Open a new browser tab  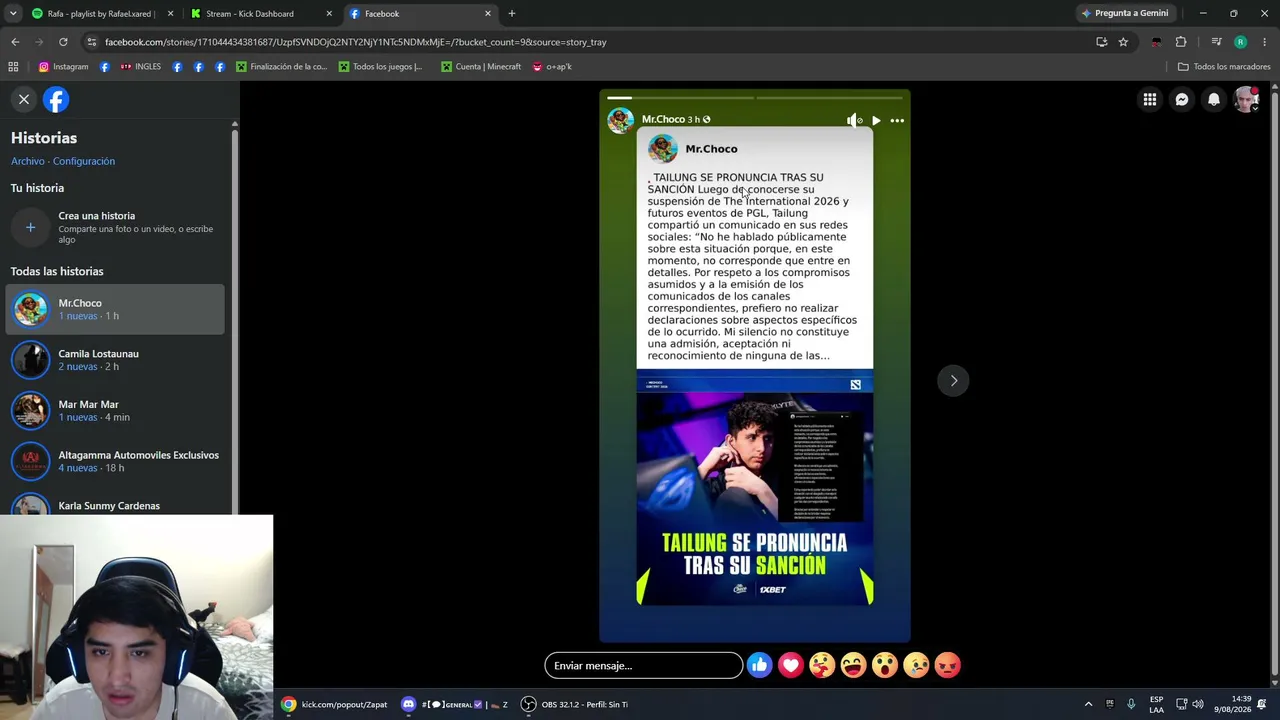[x=512, y=13]
